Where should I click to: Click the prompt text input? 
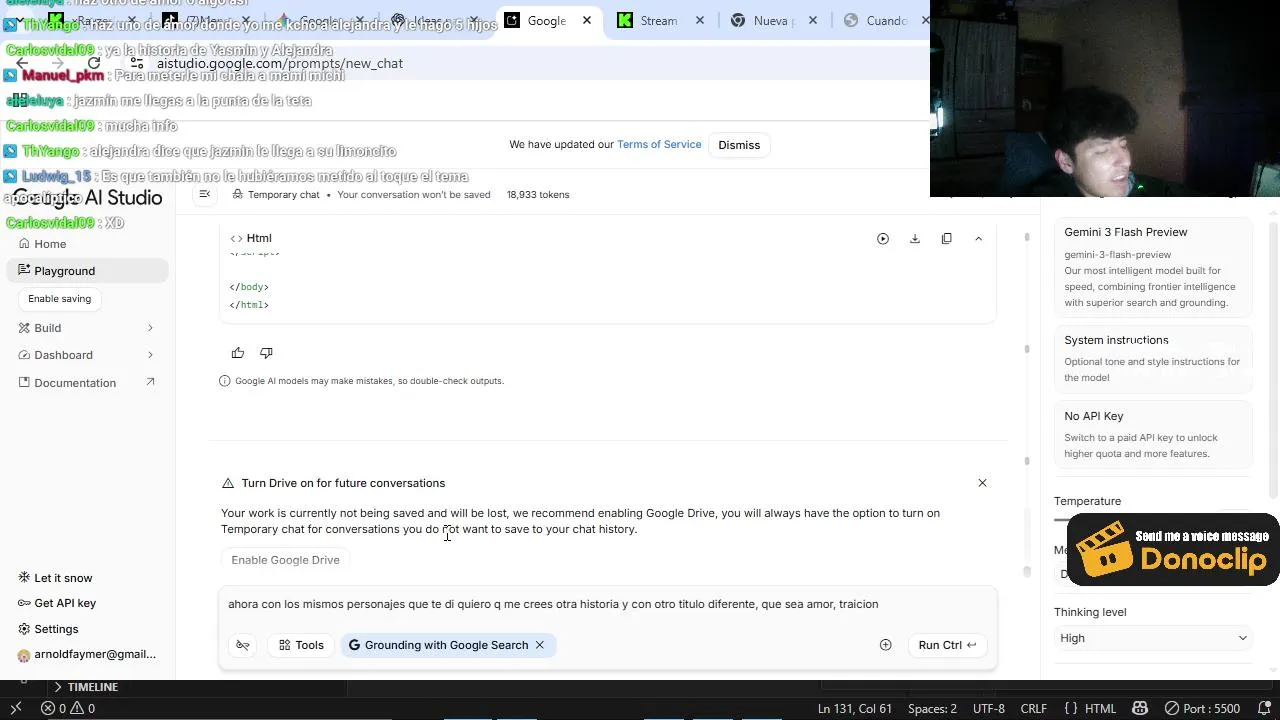[607, 604]
